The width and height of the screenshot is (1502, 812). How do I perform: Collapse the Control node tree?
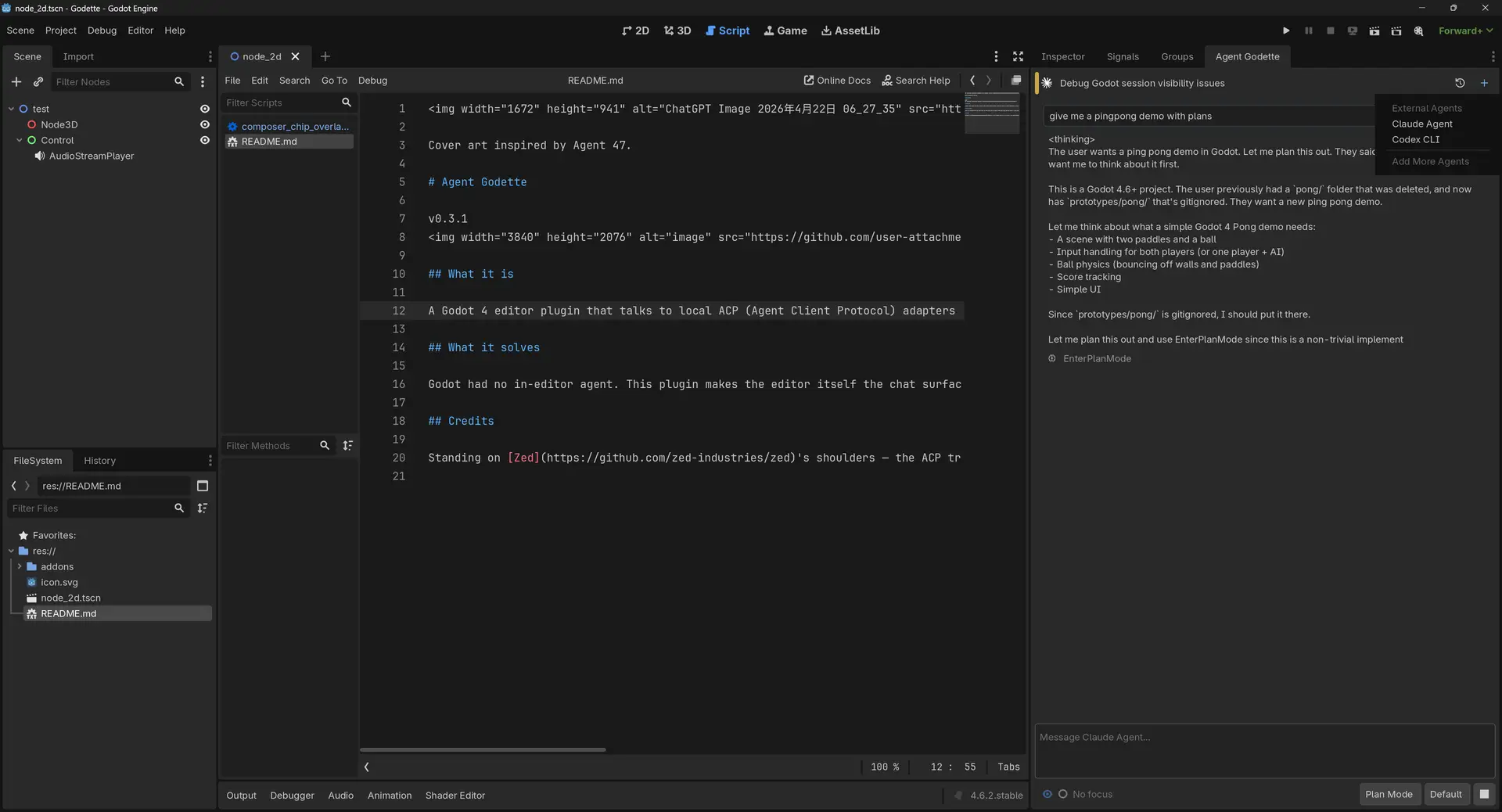[20, 140]
